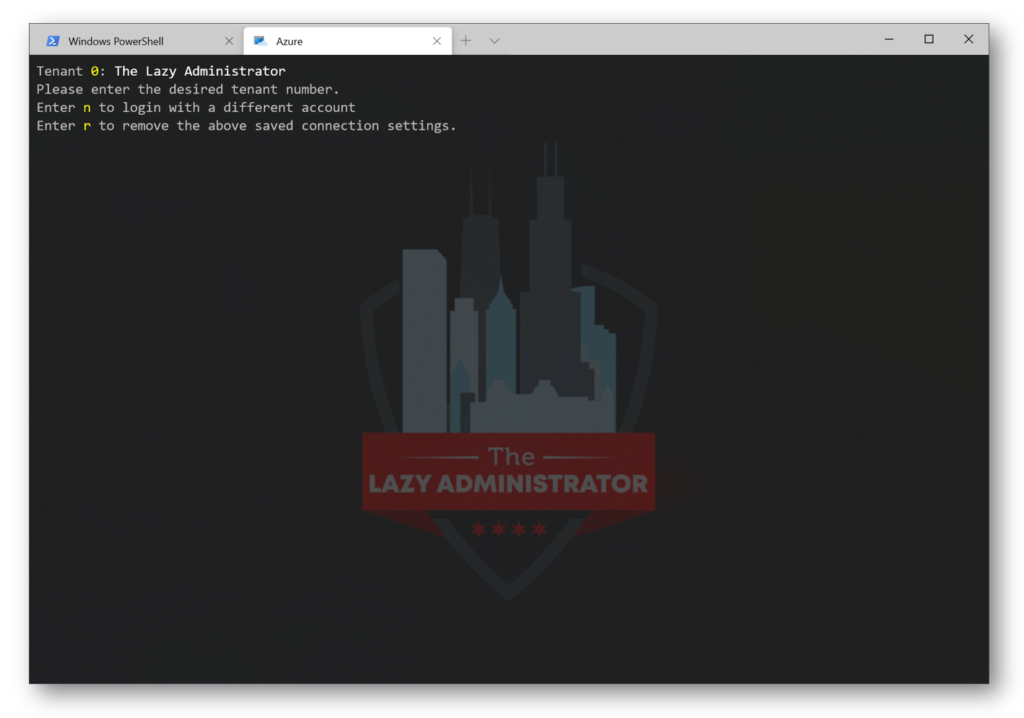Click the Azure cloud shell tab icon

coord(261,41)
